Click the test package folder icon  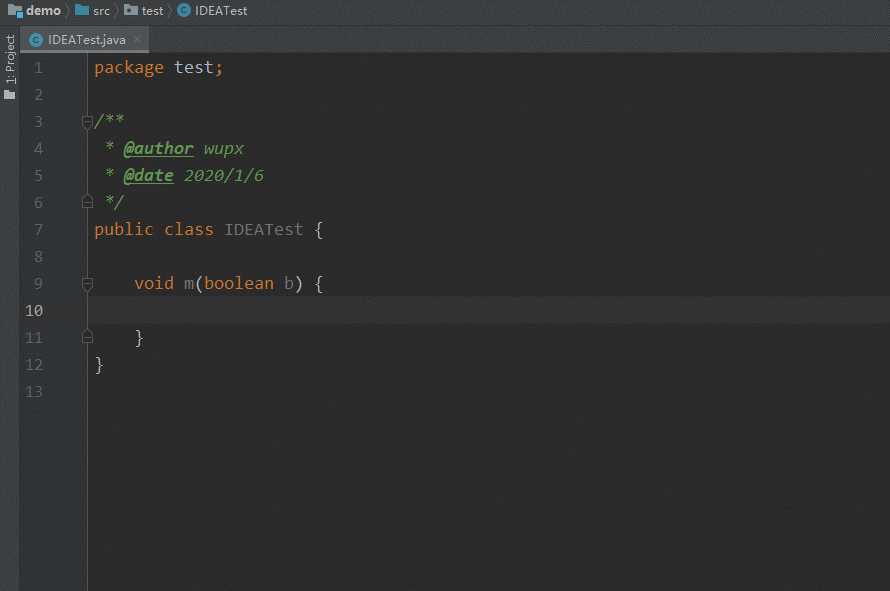click(x=131, y=10)
